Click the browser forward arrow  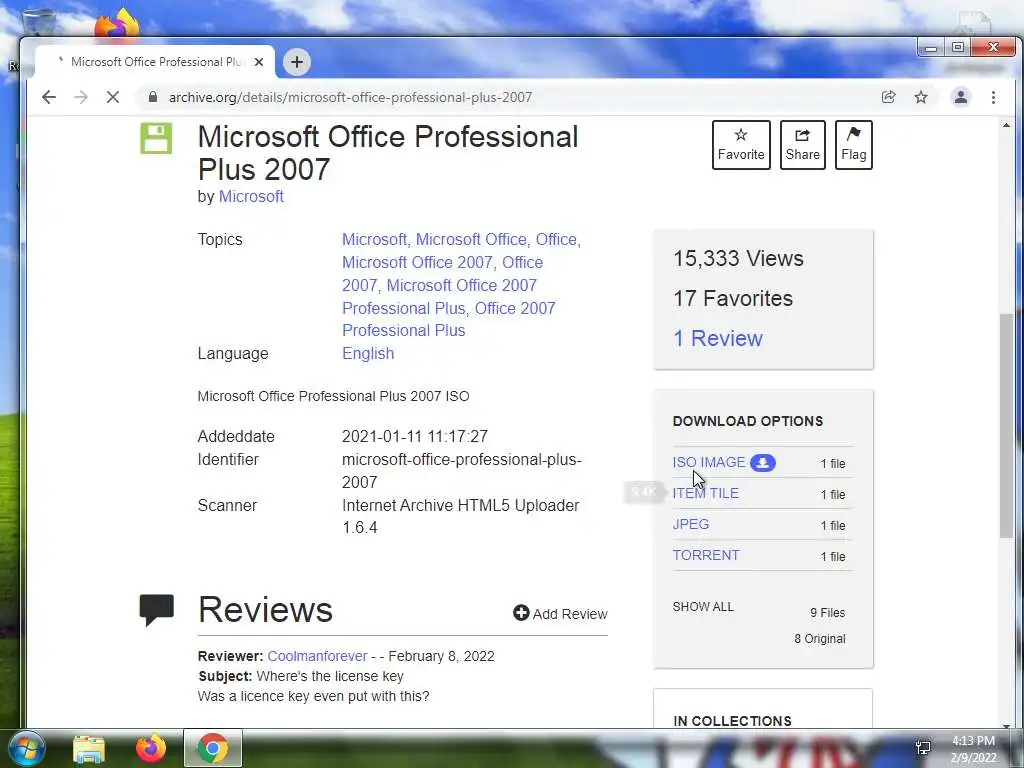[x=81, y=97]
